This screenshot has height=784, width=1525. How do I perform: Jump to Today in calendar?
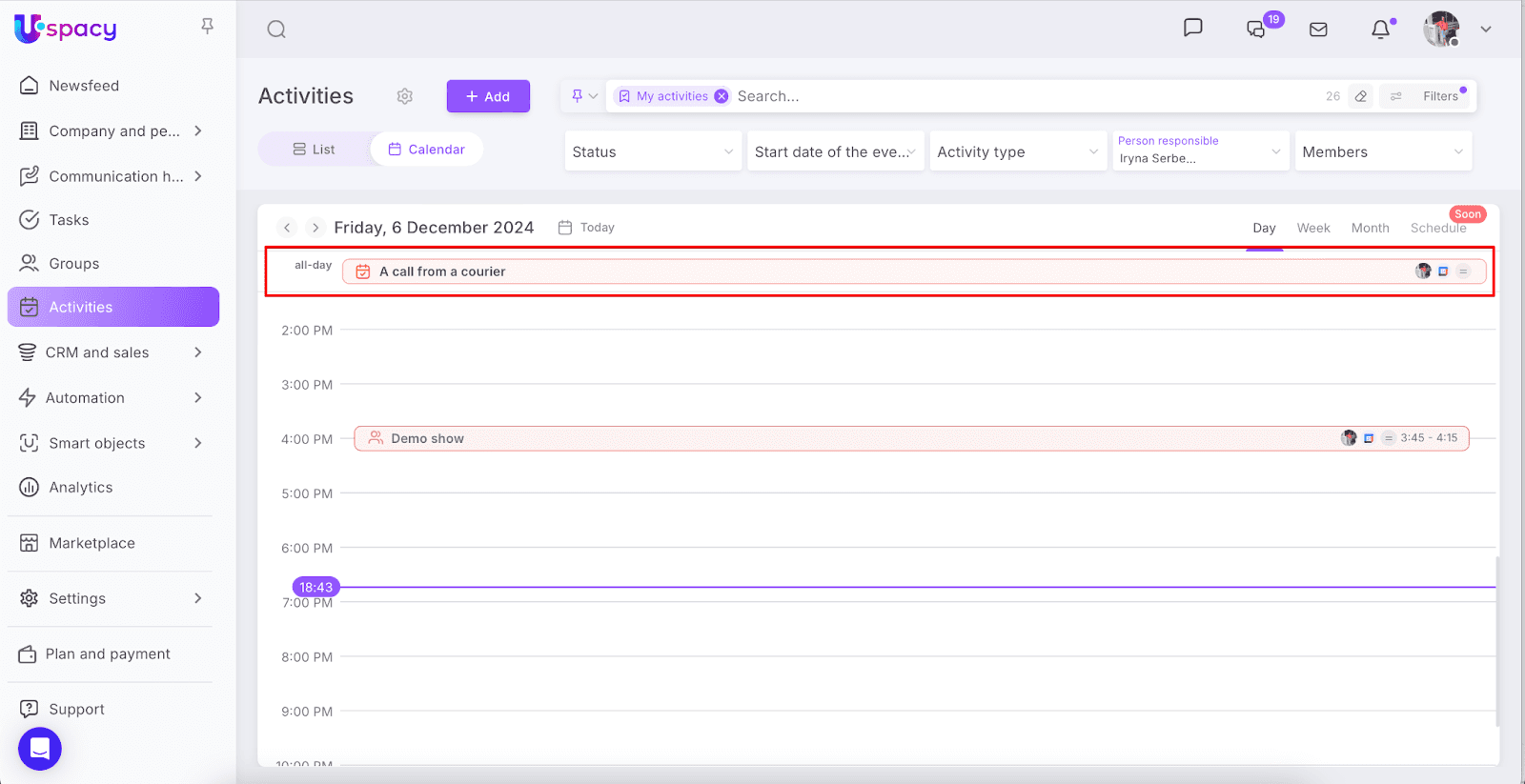pyautogui.click(x=587, y=228)
